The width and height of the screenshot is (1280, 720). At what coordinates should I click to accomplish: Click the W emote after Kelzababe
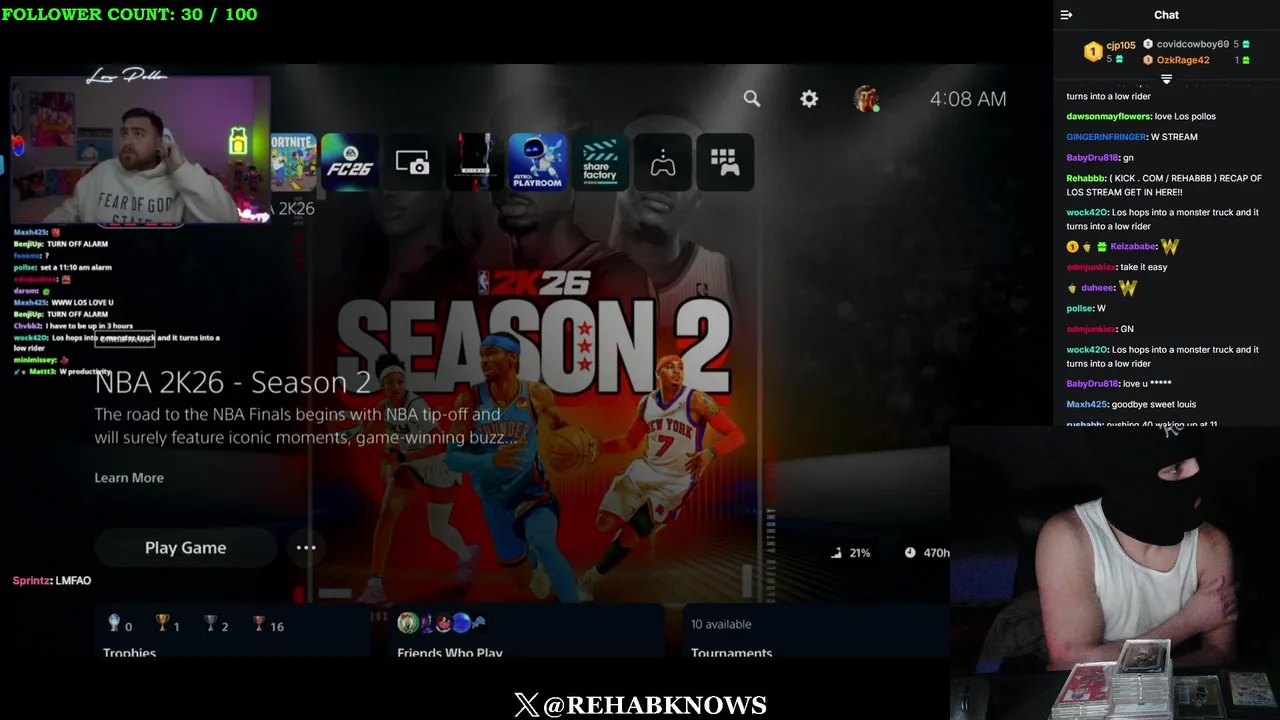coord(1170,246)
